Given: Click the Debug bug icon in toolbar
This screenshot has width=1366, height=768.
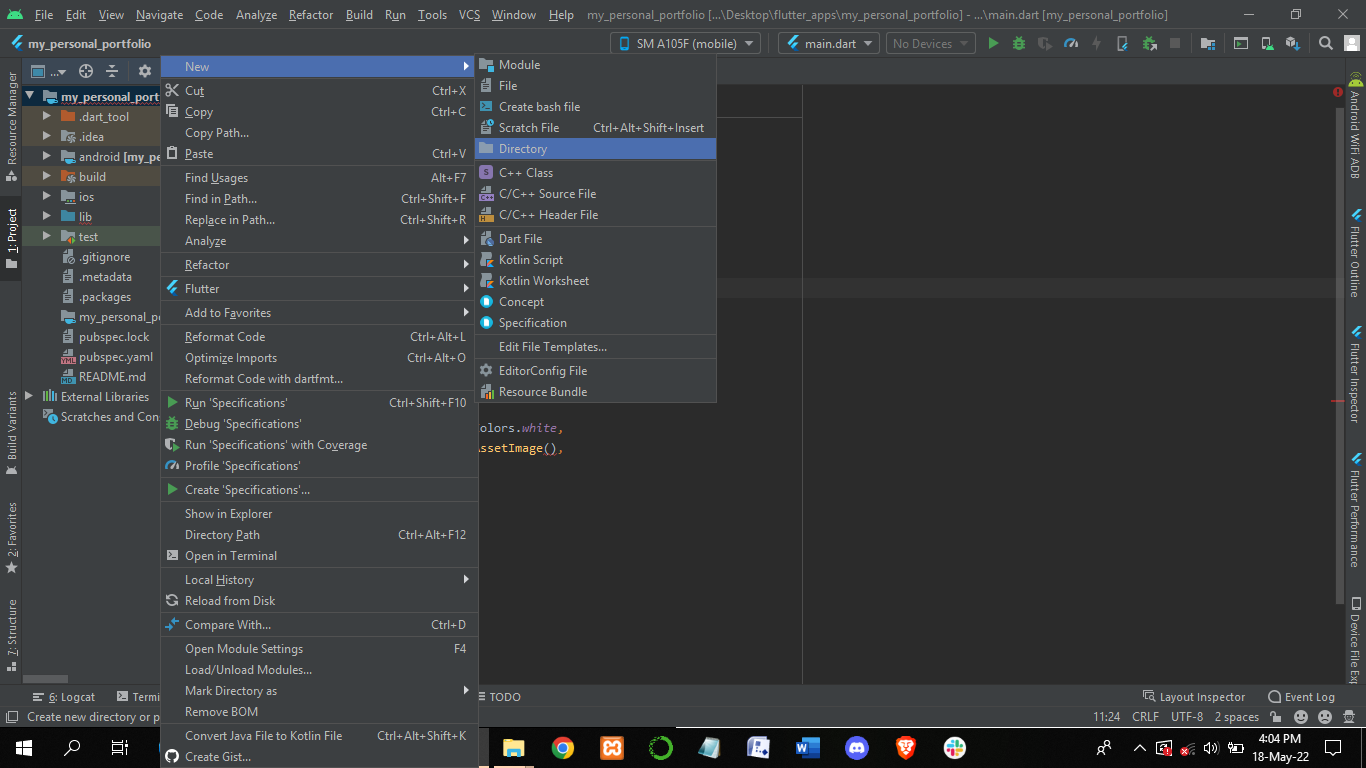Looking at the screenshot, I should point(1019,43).
